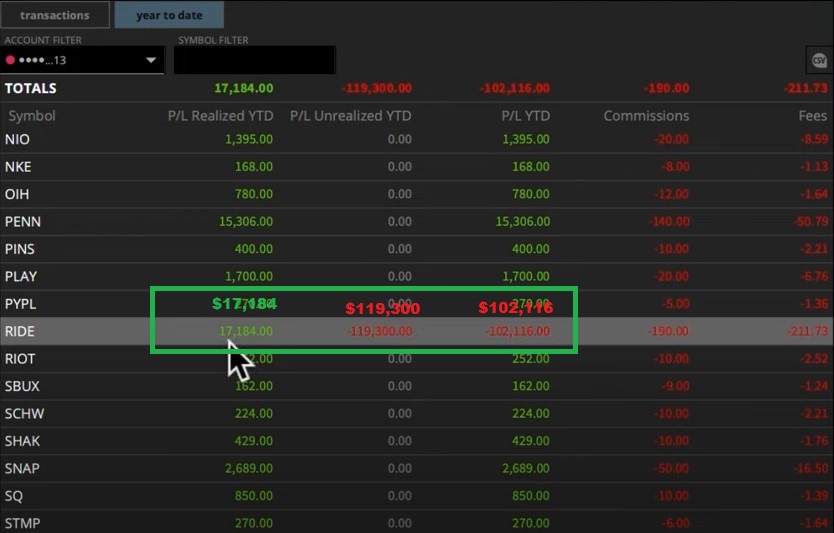Select the SNAP symbol row
834x533 pixels.
pos(417,468)
